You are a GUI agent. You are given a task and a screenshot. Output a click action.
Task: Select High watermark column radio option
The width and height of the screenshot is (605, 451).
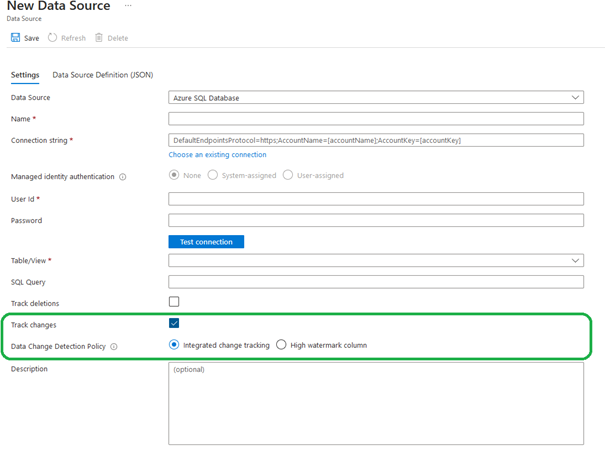coord(281,345)
